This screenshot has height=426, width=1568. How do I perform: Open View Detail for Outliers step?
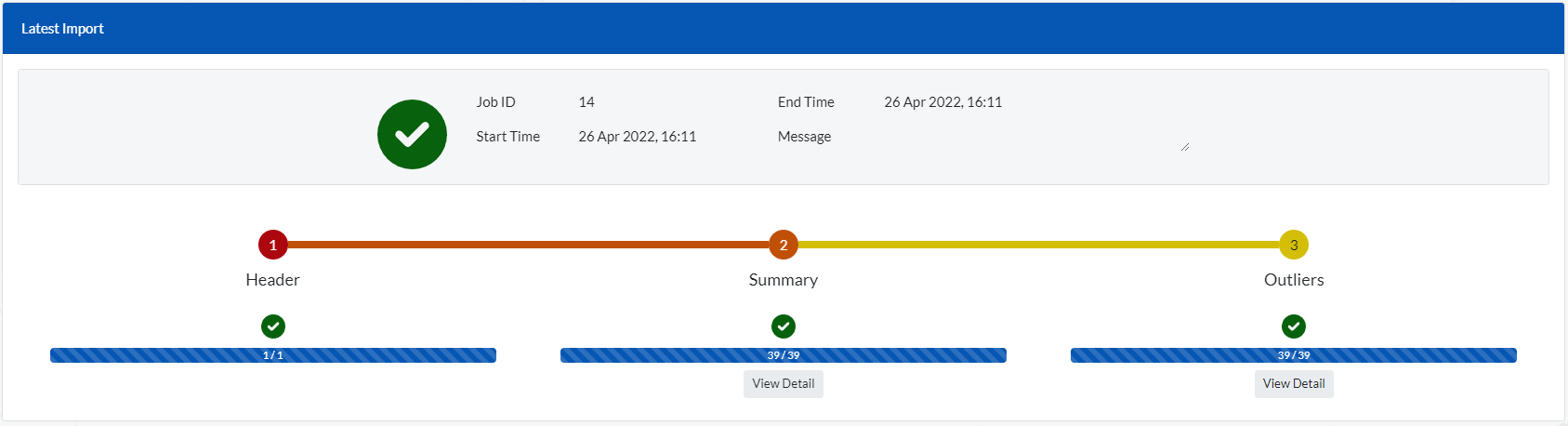pos(1294,384)
